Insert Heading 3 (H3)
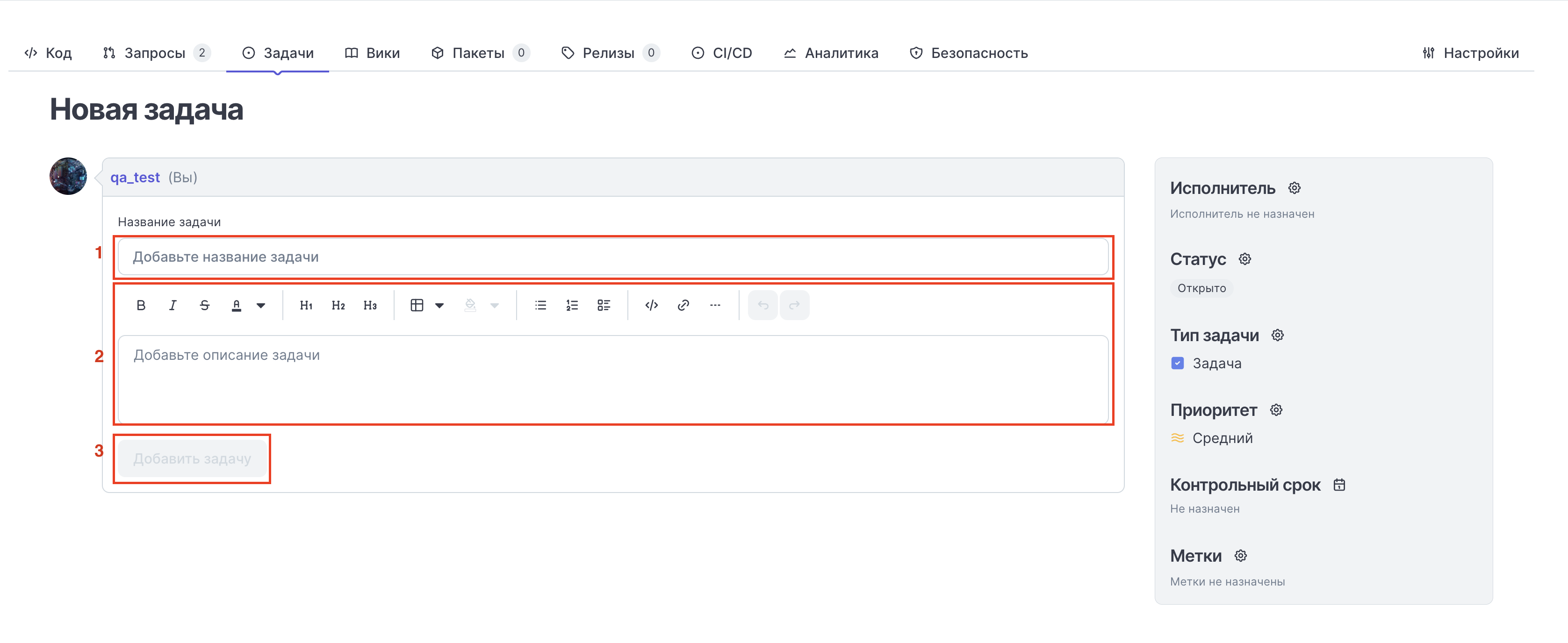Viewport: 1568px width, 643px height. 370,306
